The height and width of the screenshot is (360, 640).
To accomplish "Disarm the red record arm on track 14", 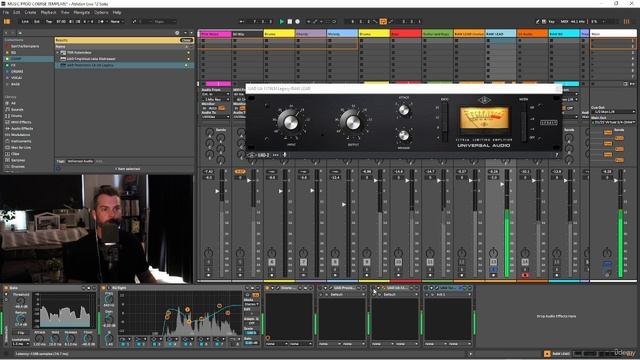I will [x=525, y=275].
